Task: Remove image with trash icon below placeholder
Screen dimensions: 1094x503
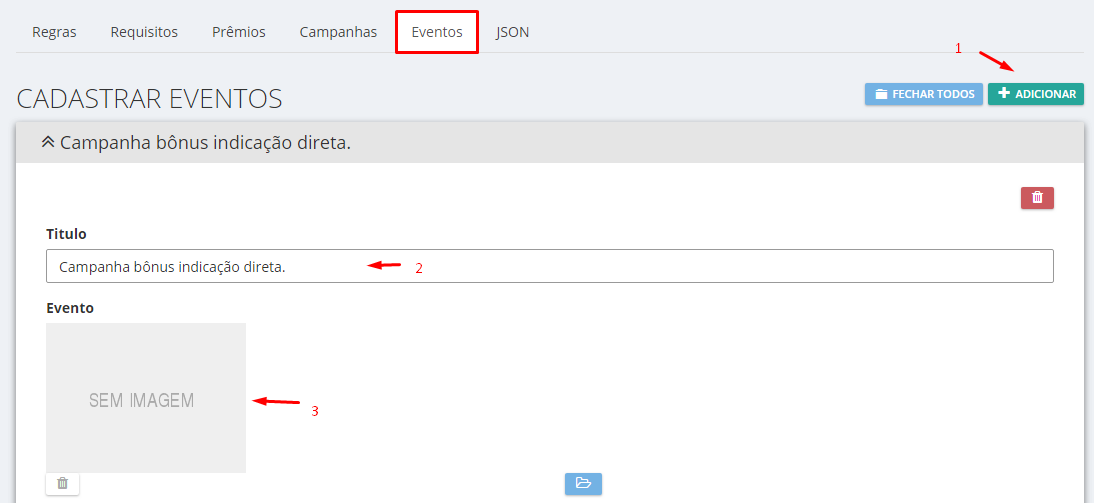Action: 62,483
